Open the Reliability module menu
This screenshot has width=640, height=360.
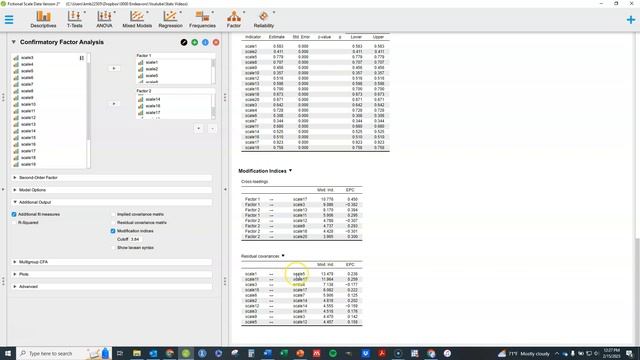264,19
